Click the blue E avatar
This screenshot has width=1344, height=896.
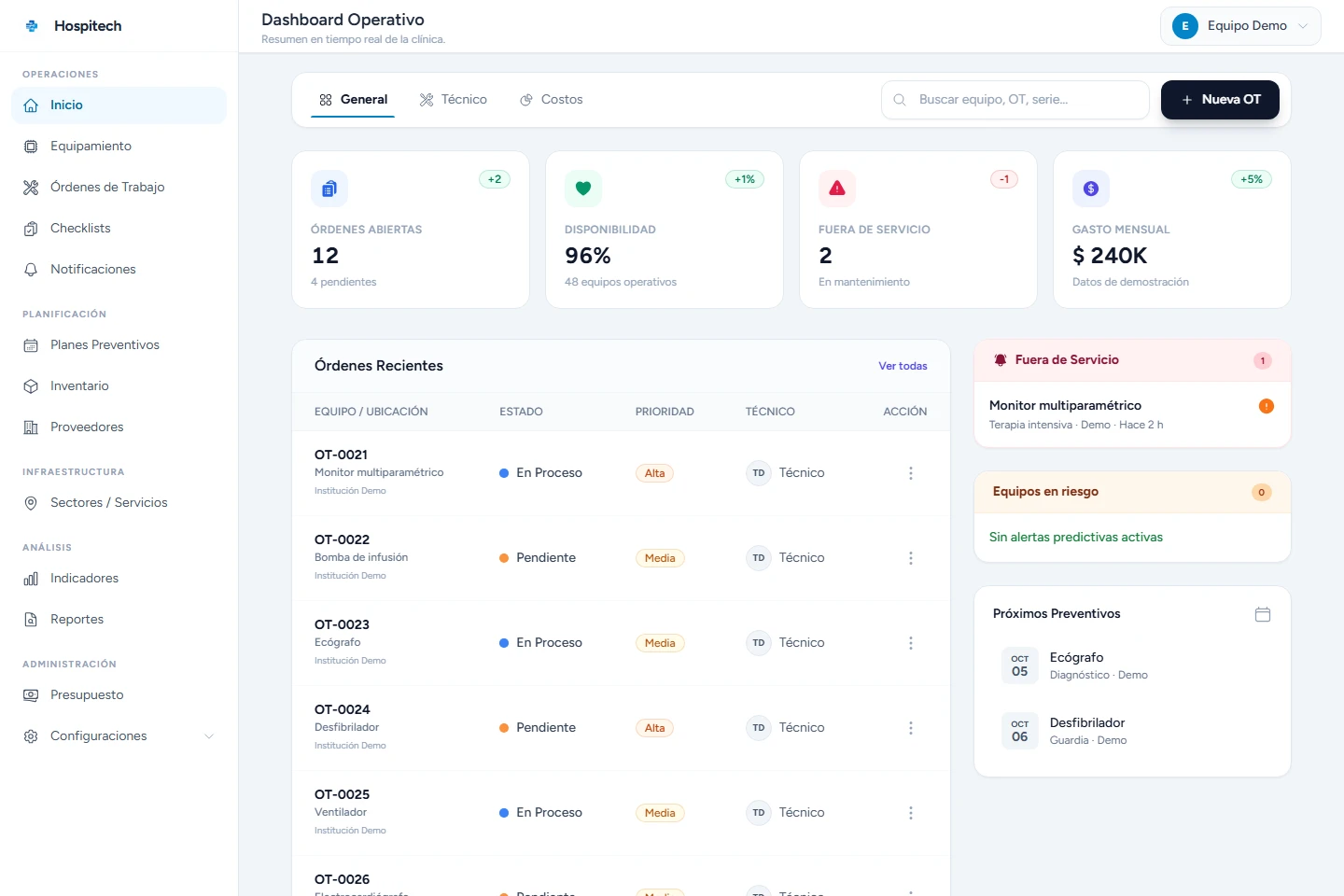coord(1185,26)
